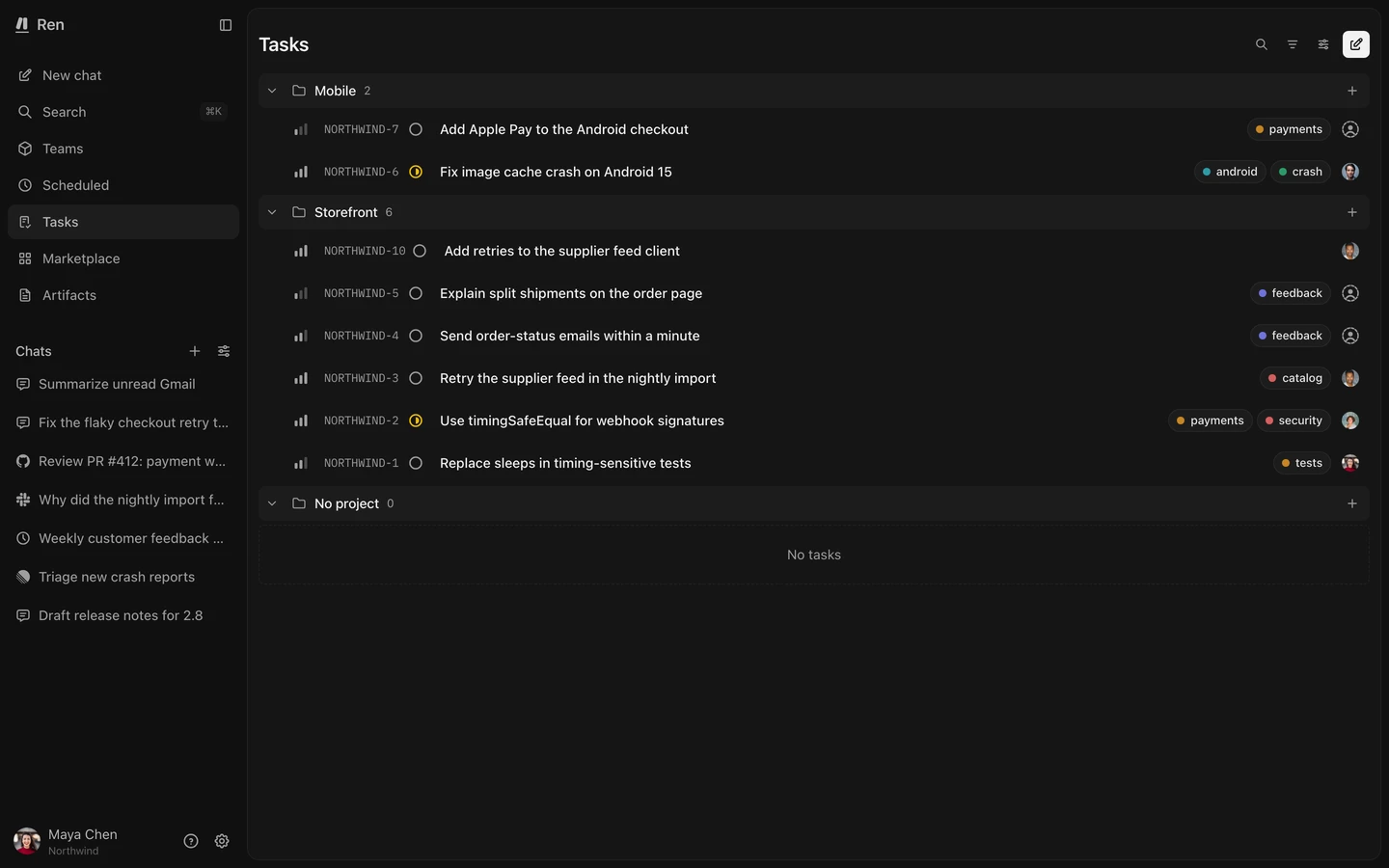1389x868 pixels.
Task: Open the Triage new crash reports chat
Action: tap(123, 577)
